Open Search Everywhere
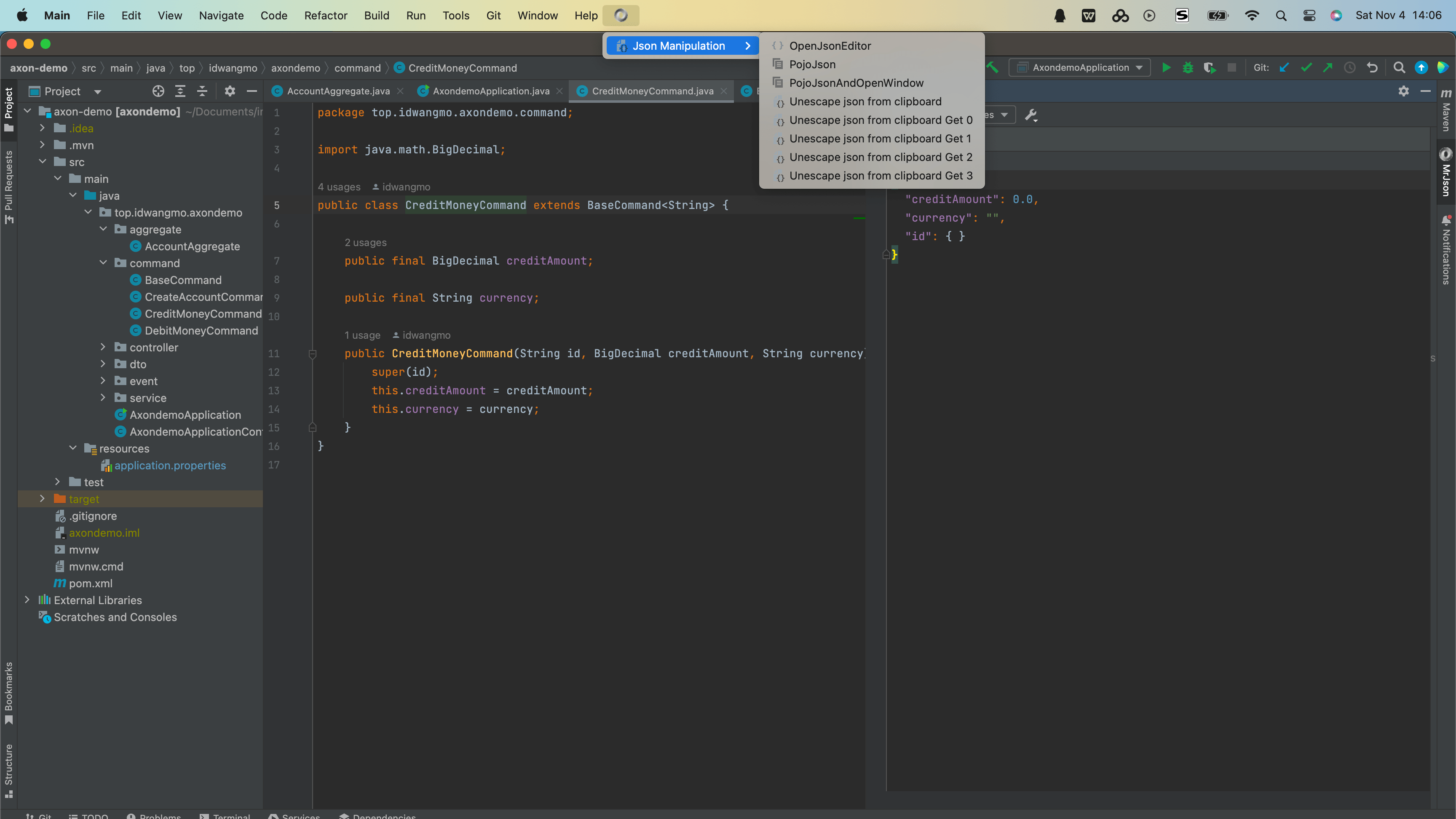 1400,67
